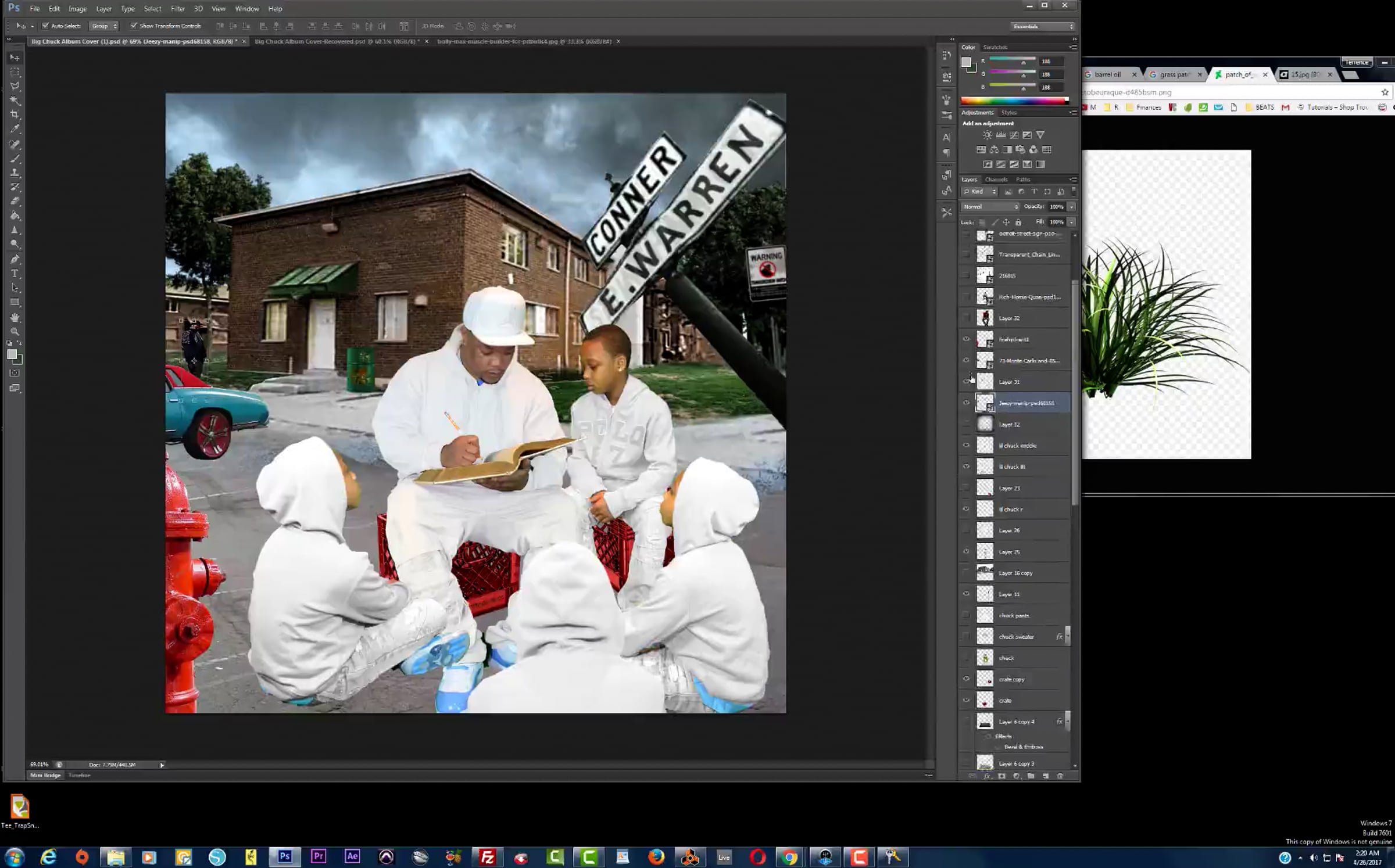Open Google Chrome from the taskbar
1395x868 pixels.
789,857
